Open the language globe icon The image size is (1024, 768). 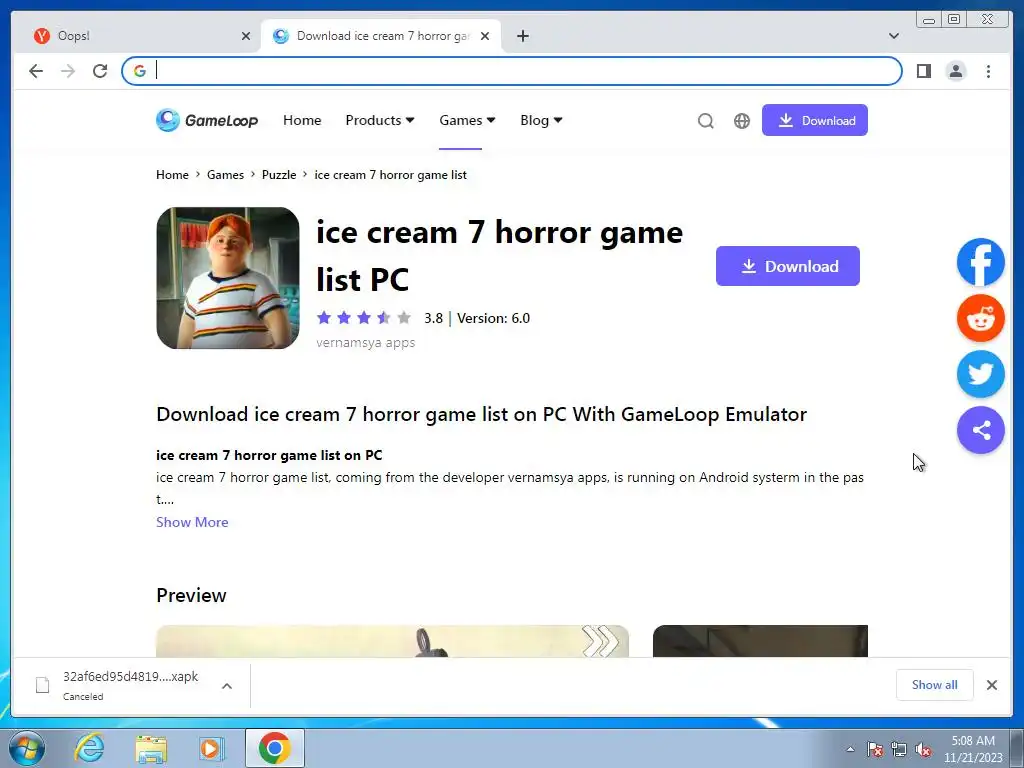pos(741,121)
